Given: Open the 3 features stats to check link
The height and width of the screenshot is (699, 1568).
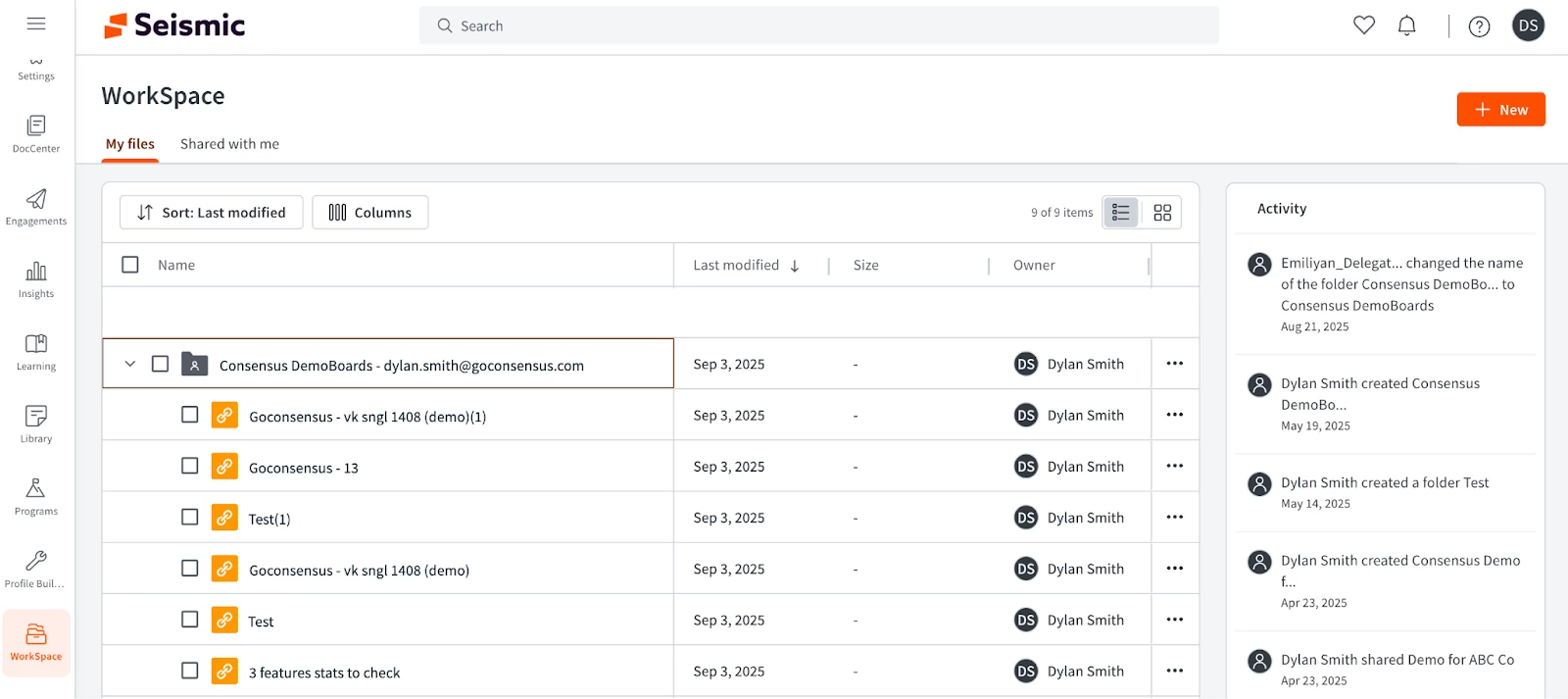Looking at the screenshot, I should (x=324, y=673).
